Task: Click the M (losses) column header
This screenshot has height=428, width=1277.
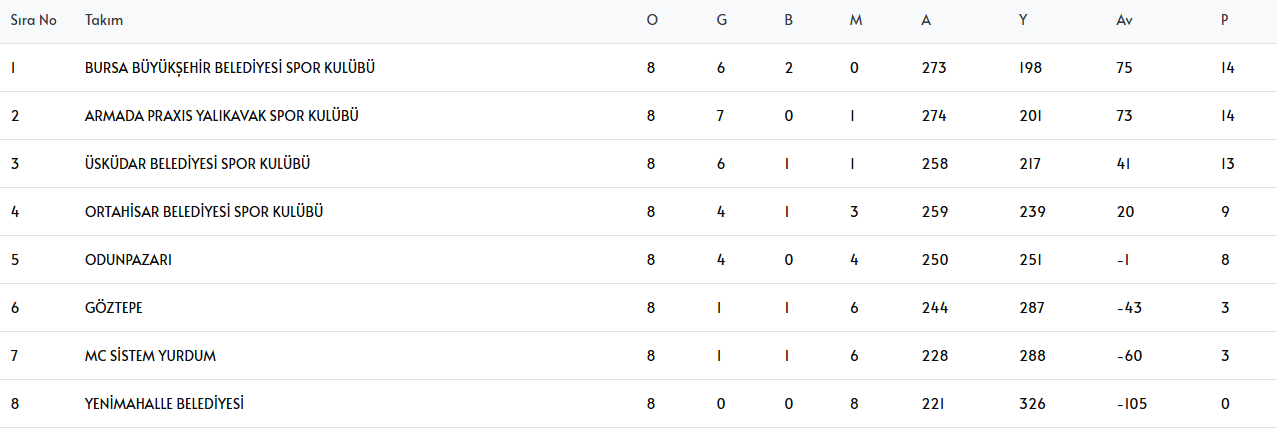Action: tap(856, 21)
